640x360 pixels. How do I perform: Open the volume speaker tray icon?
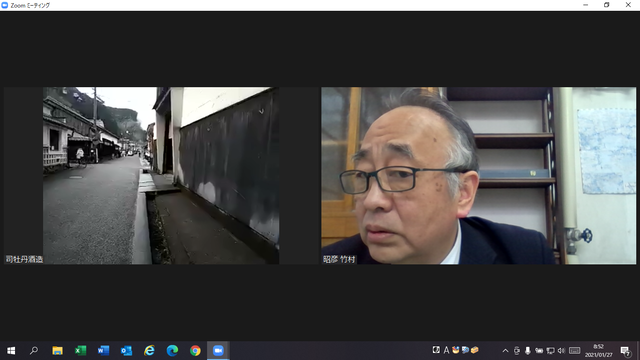coord(561,351)
